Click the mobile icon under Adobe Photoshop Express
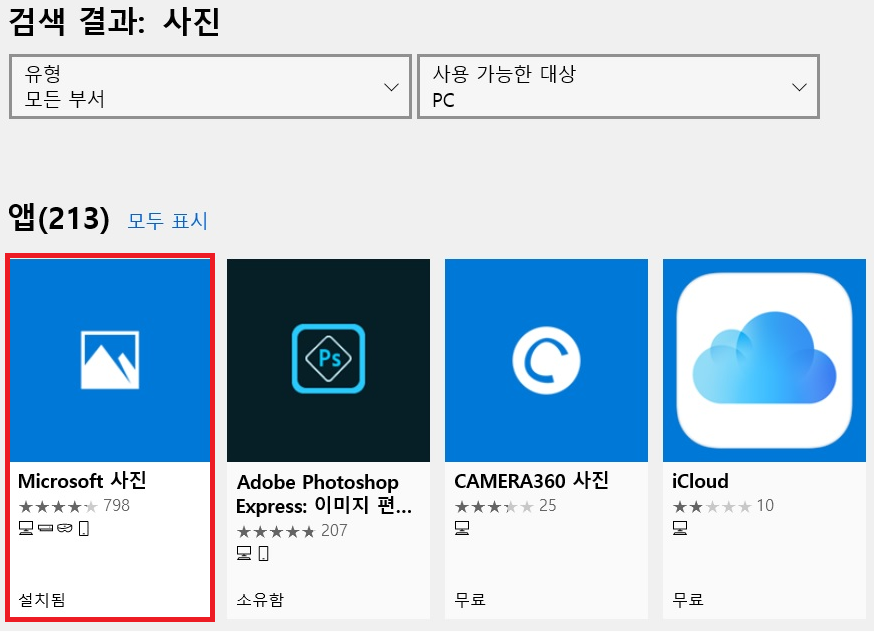Screen dimensions: 874x632 tap(263, 553)
